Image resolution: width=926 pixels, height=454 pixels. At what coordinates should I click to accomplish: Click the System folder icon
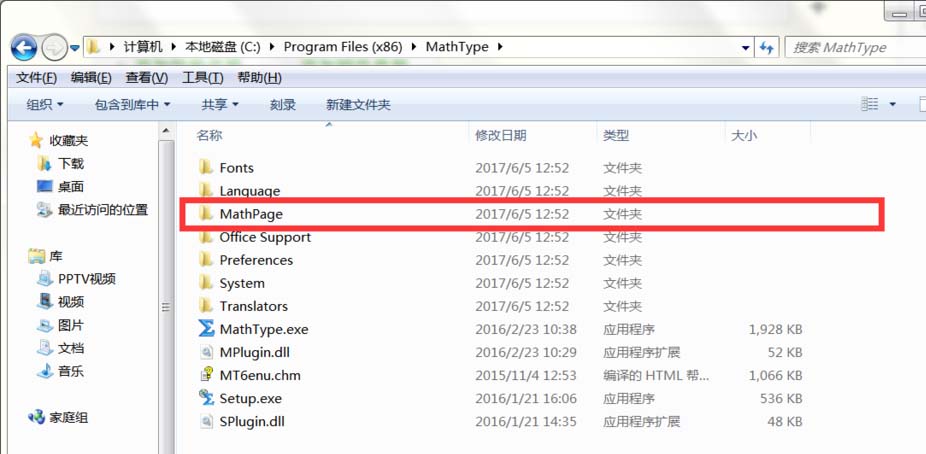[206, 283]
